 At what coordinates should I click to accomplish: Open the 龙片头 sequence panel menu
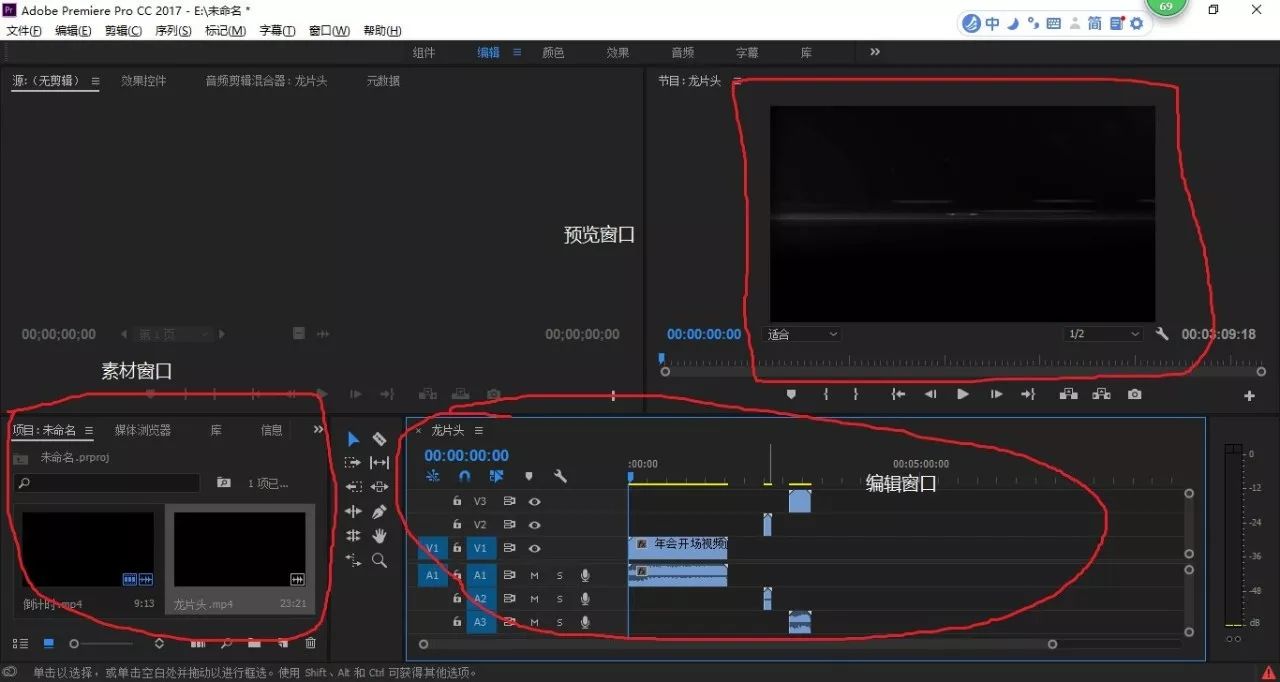click(478, 430)
